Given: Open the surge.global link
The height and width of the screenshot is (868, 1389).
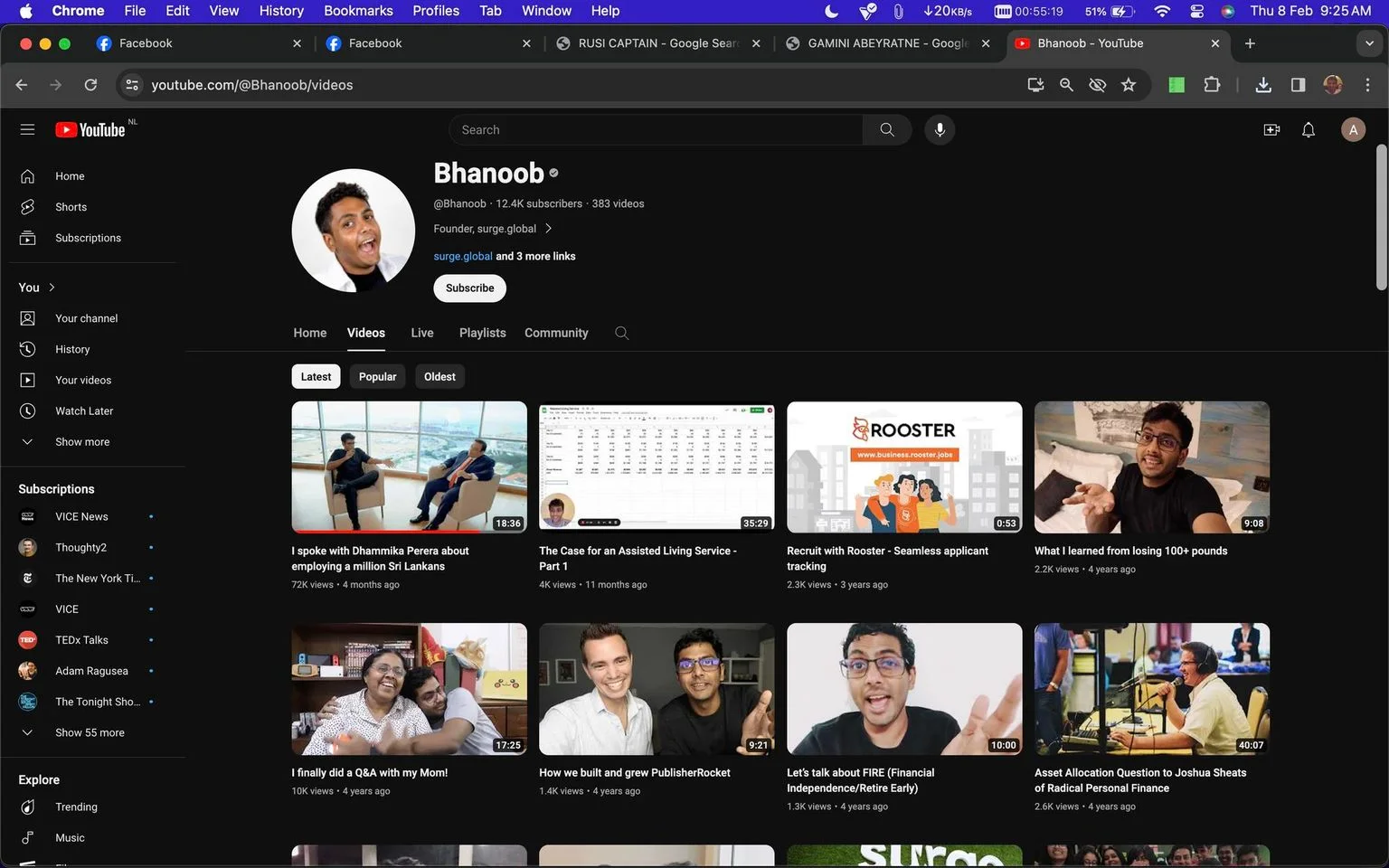Looking at the screenshot, I should coord(463,256).
